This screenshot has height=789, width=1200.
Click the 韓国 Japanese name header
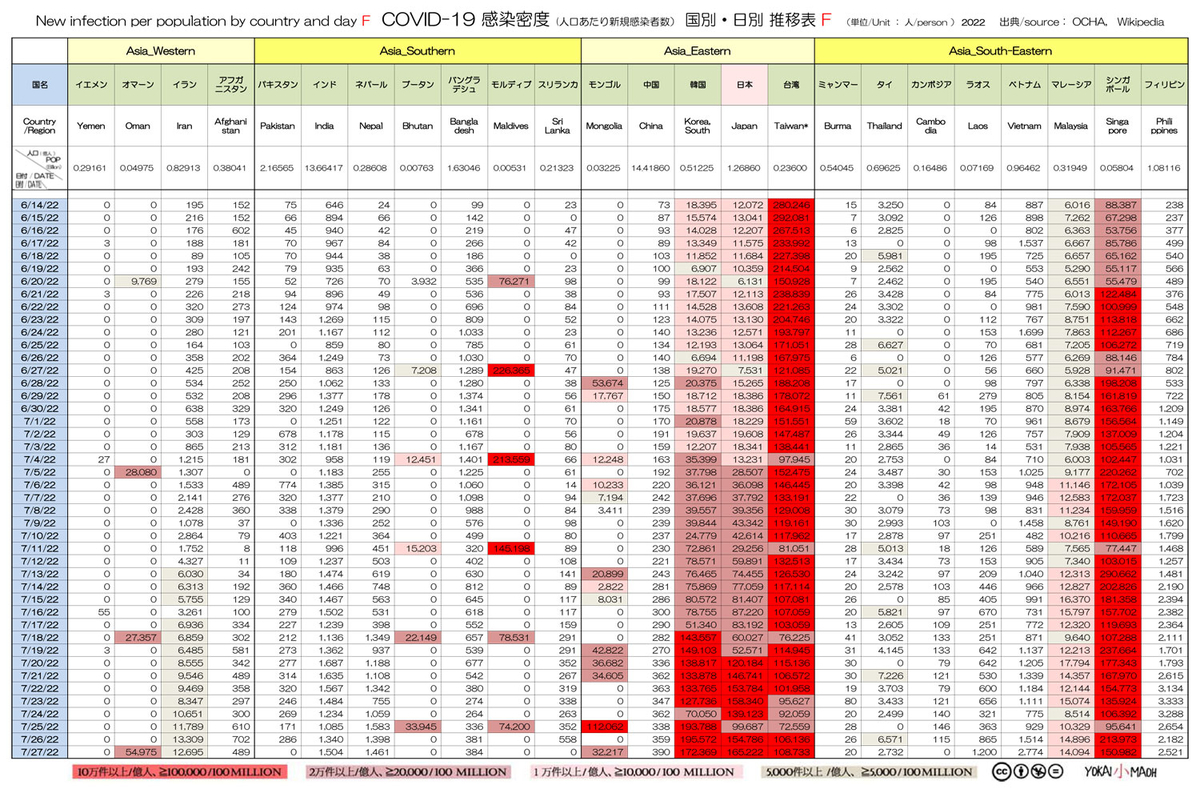tap(698, 86)
